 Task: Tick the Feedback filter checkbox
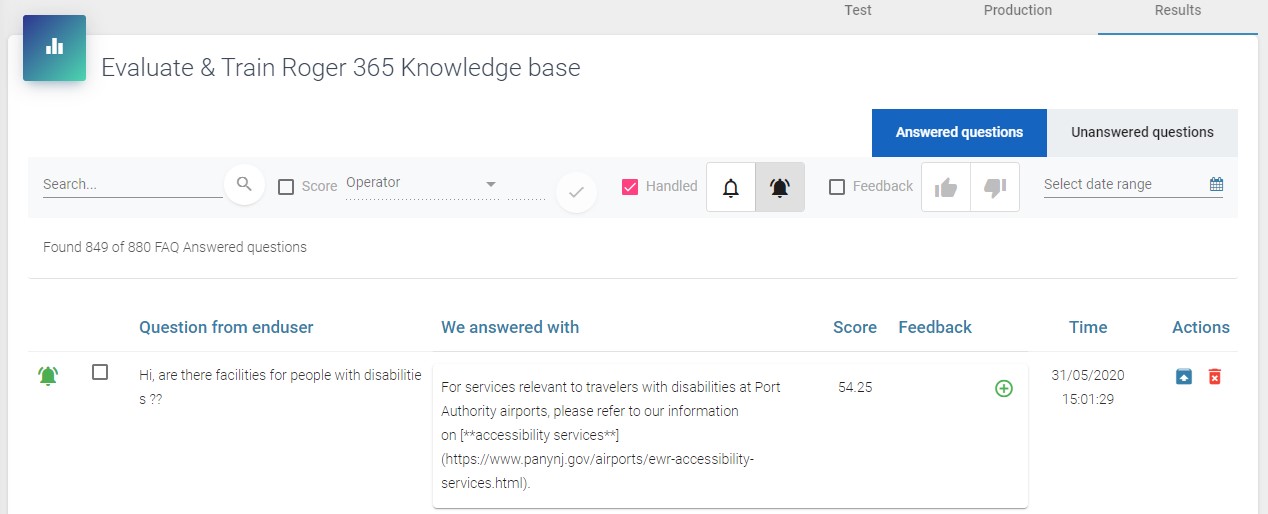[x=837, y=186]
